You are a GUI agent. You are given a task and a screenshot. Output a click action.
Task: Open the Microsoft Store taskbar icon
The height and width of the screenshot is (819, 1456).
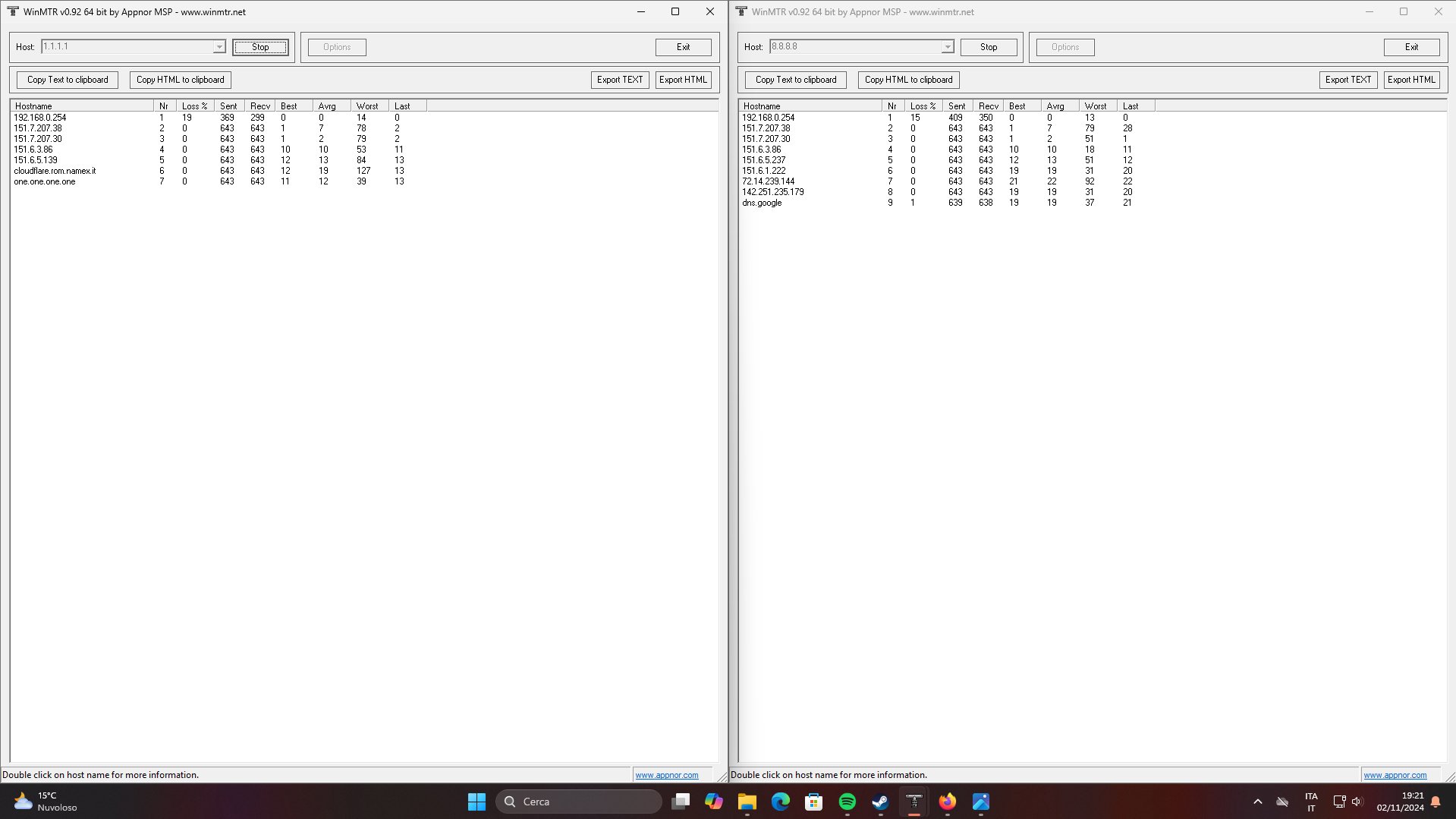(x=813, y=802)
